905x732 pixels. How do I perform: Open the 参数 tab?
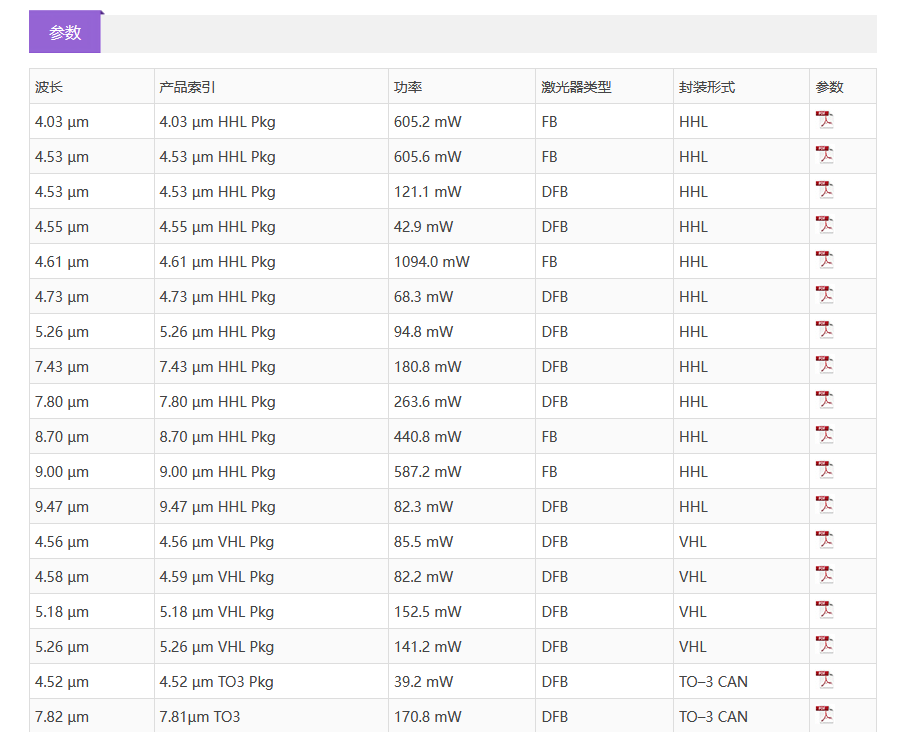coord(65,32)
